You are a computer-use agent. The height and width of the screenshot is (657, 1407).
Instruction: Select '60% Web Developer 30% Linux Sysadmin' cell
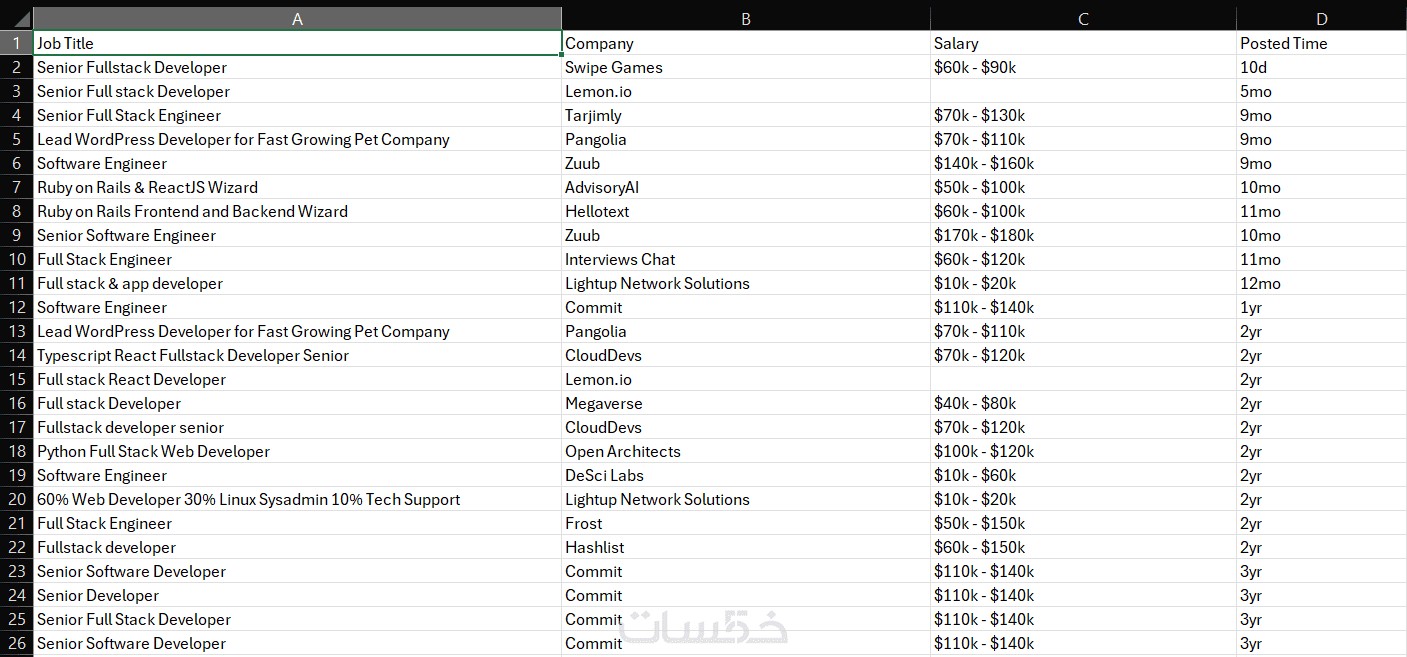coord(297,499)
